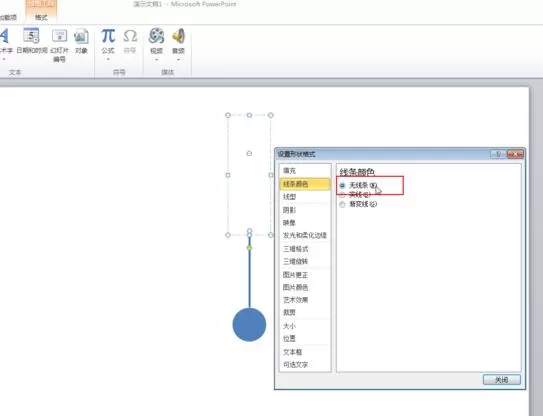Click bottom-left handle of selected shape
Viewport: 543px width, 416px height.
coord(228,235)
